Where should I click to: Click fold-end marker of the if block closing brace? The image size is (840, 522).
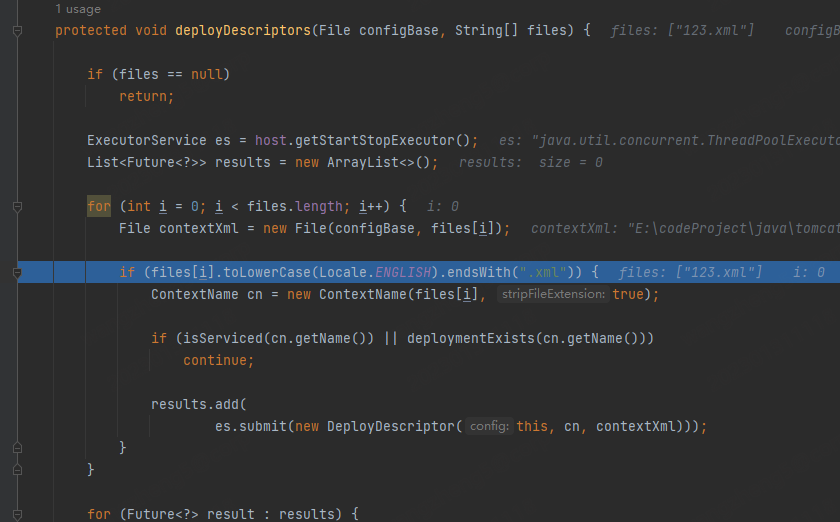point(17,448)
